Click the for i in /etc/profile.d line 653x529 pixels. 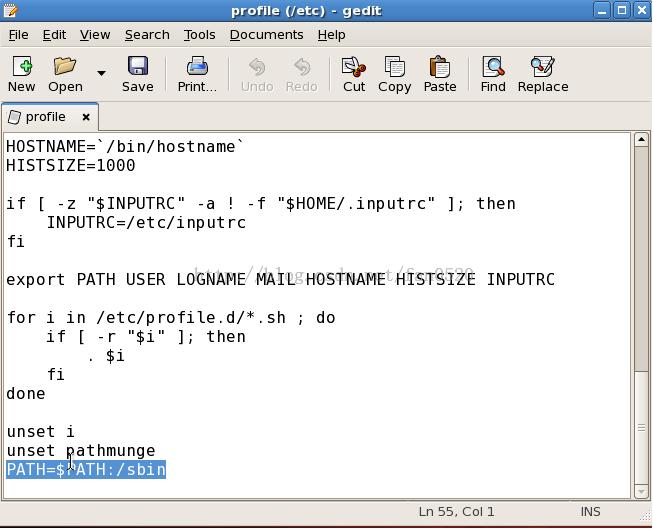171,317
